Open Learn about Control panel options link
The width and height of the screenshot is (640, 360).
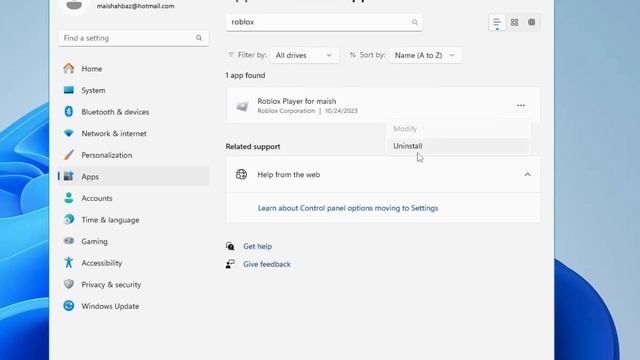pyautogui.click(x=348, y=208)
